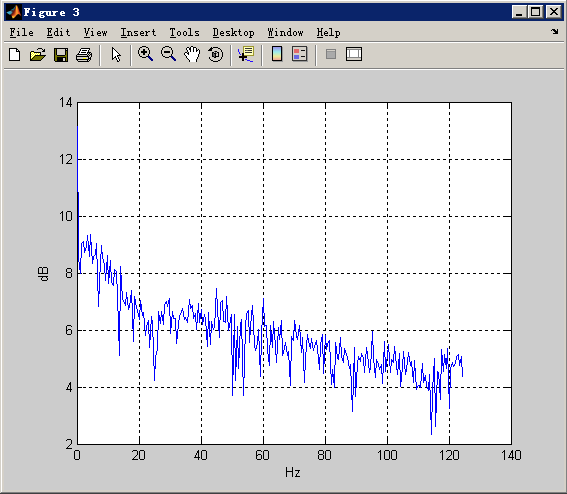Expand the Insert menu
Image resolution: width=567 pixels, height=494 pixels.
(x=138, y=33)
